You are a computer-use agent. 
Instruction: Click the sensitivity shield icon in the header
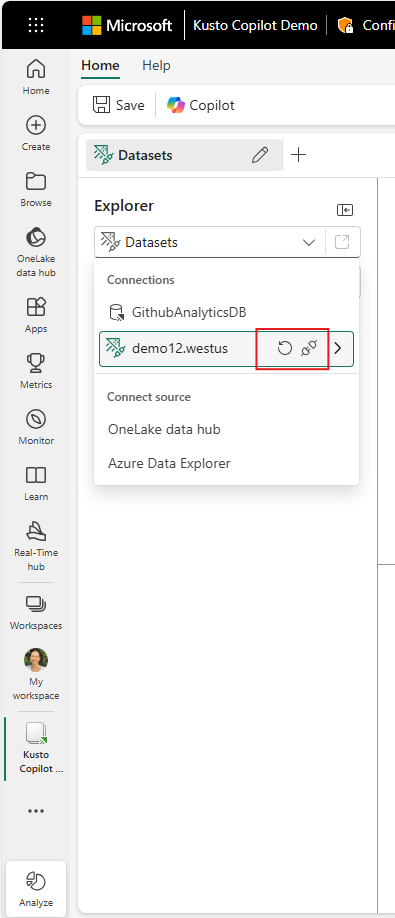coord(345,25)
